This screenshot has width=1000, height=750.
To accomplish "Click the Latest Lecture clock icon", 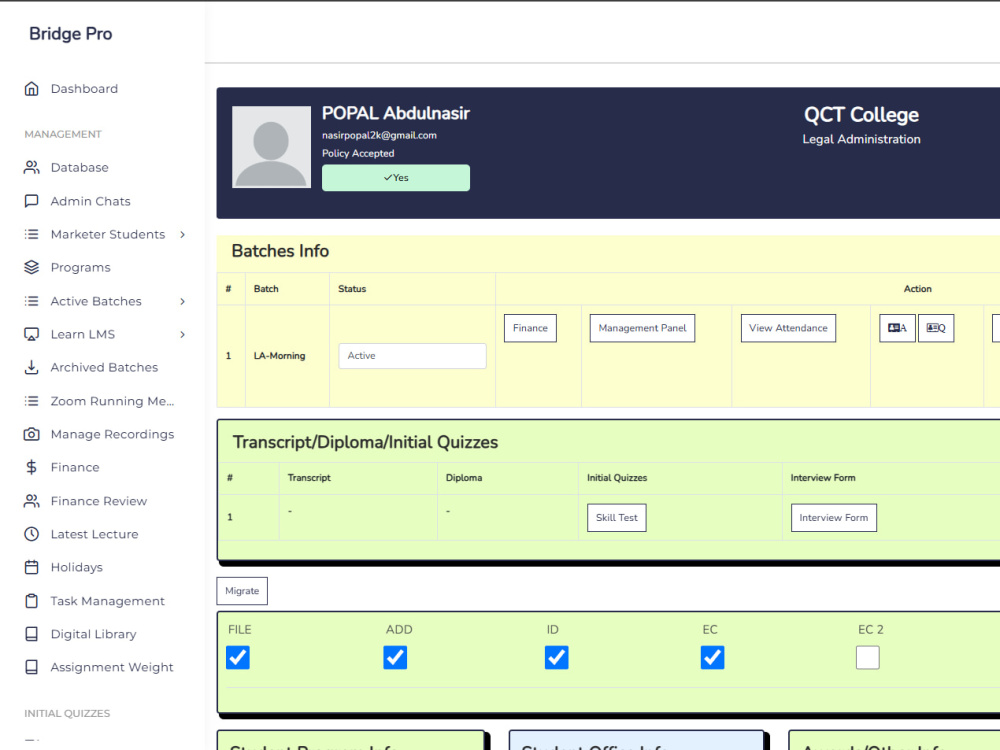I will point(31,534).
